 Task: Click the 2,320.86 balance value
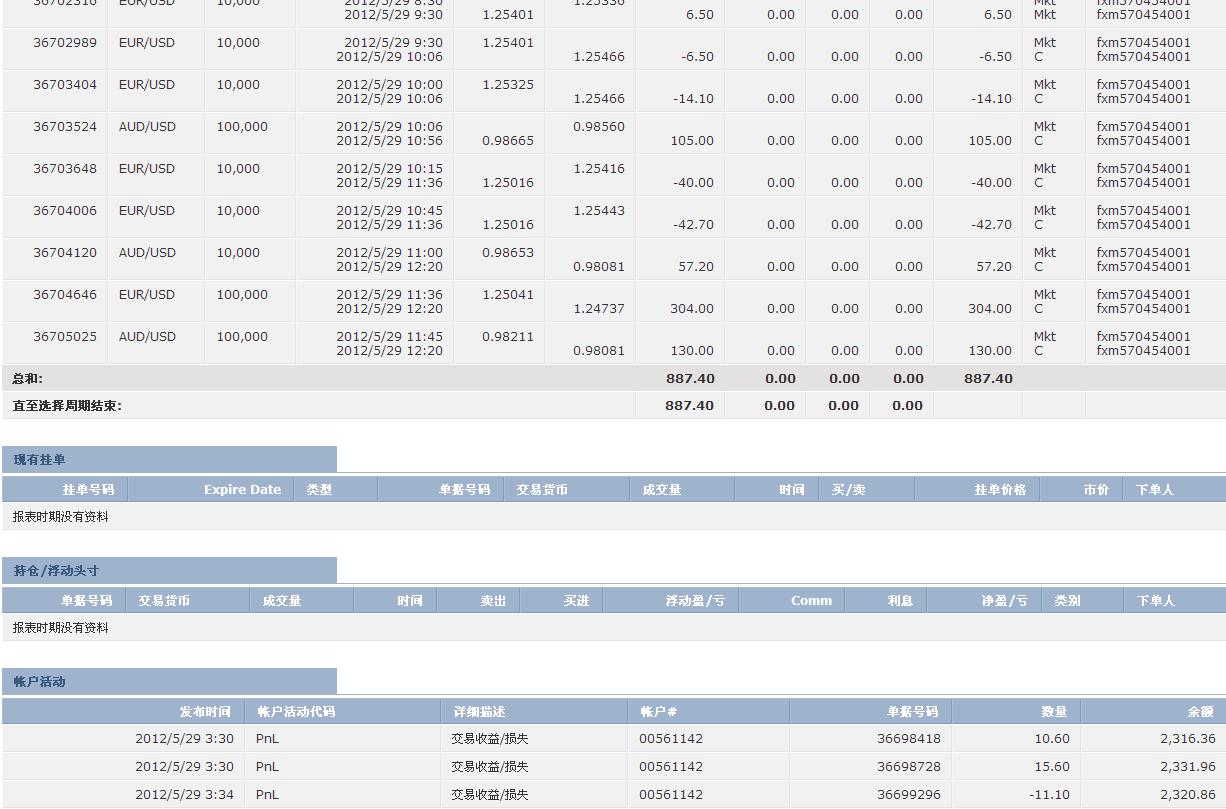click(x=1188, y=795)
